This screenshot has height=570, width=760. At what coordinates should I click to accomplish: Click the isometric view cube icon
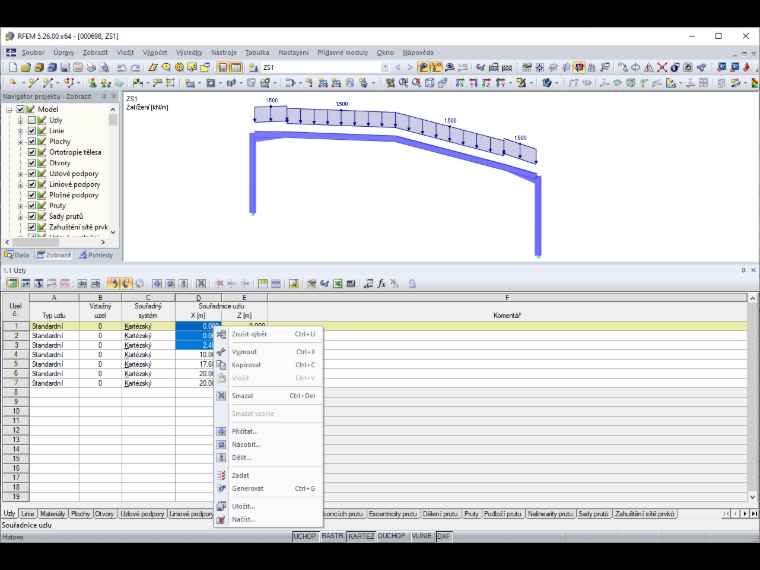tap(429, 83)
